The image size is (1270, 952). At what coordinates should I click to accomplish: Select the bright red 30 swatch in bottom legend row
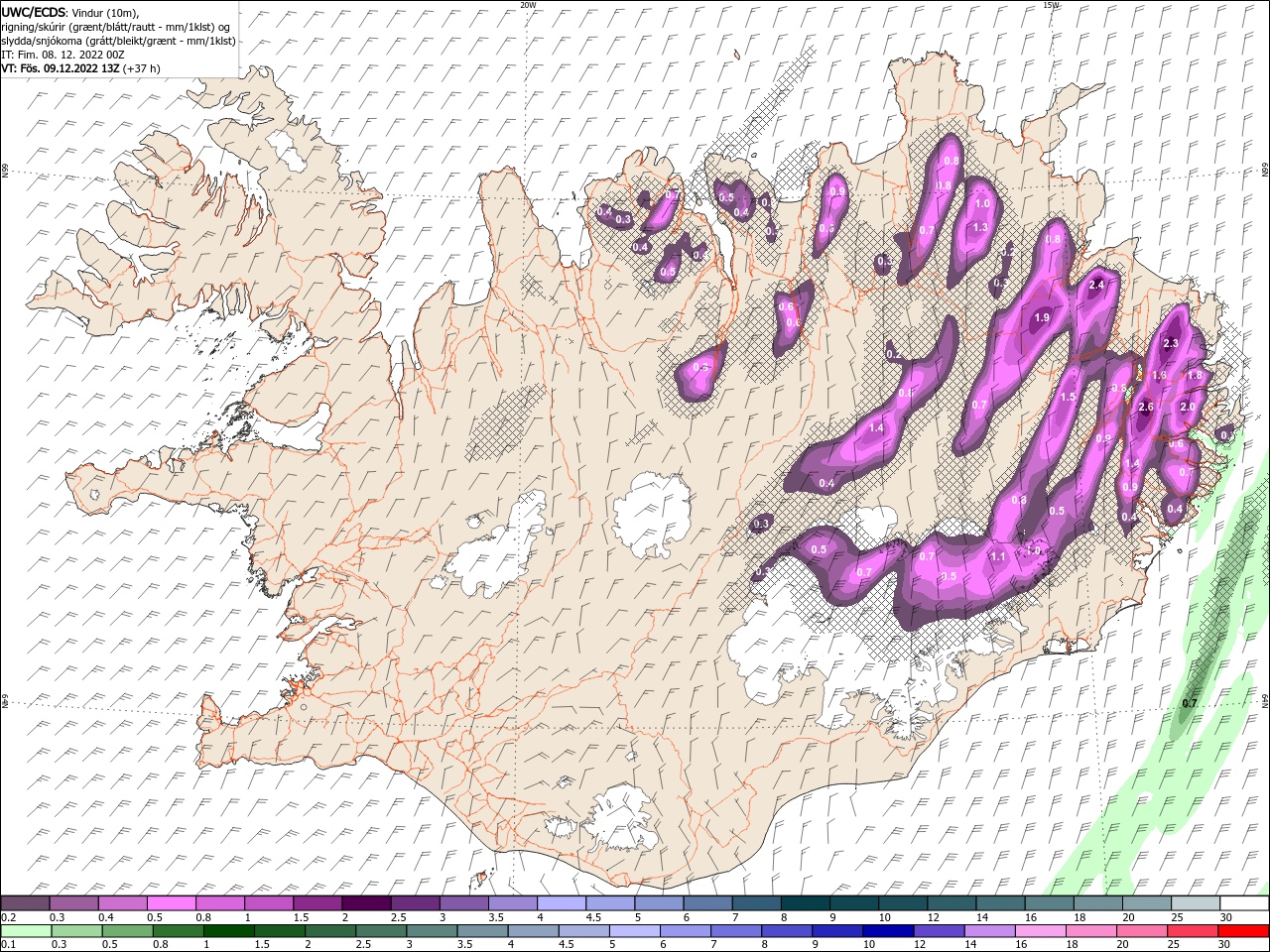tap(1243, 931)
